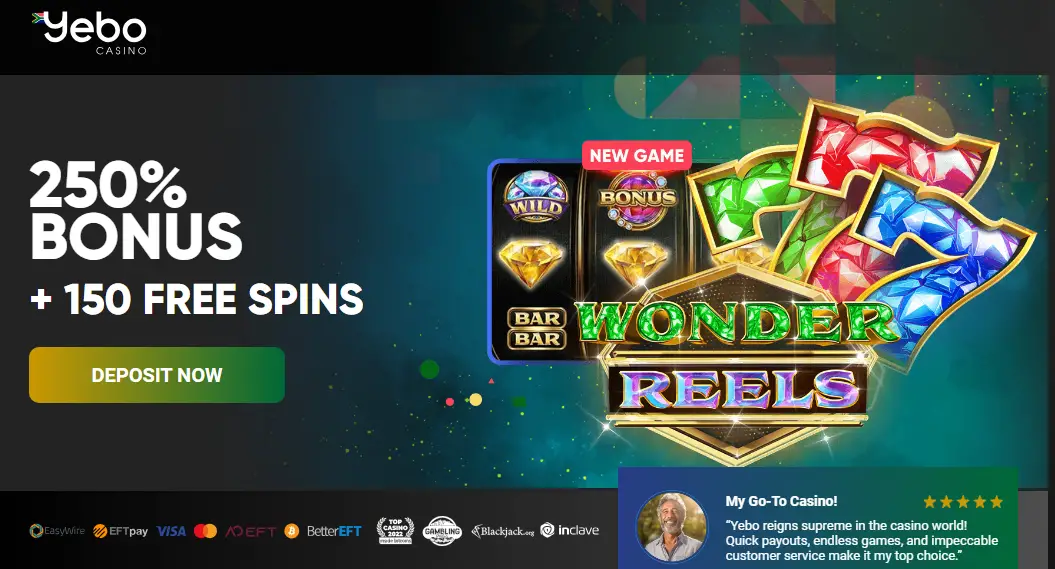Click the red NEW GAME badge
Screen dimensions: 1055x569
pyautogui.click(x=636, y=155)
